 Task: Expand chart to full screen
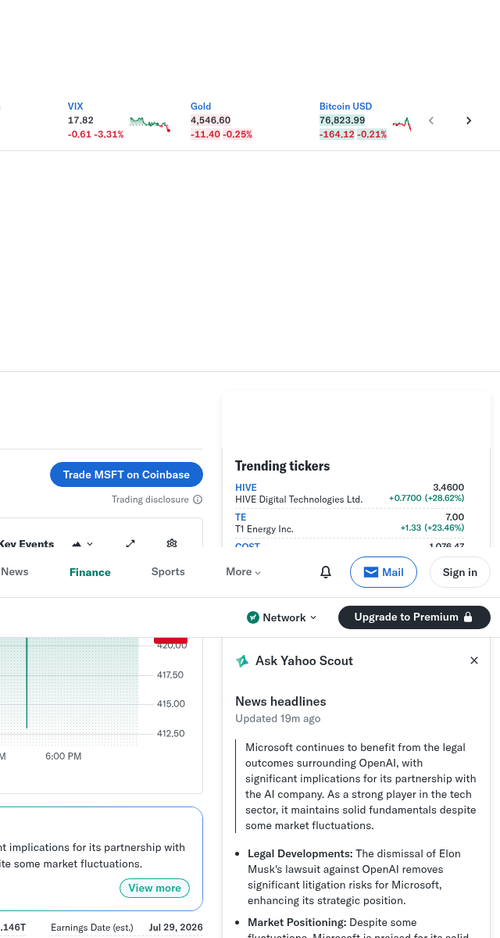[130, 543]
